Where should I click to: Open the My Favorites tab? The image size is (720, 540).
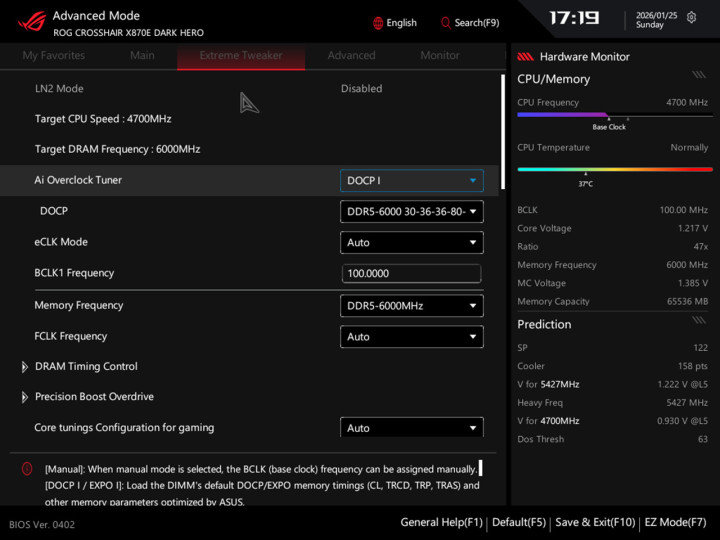pos(53,56)
